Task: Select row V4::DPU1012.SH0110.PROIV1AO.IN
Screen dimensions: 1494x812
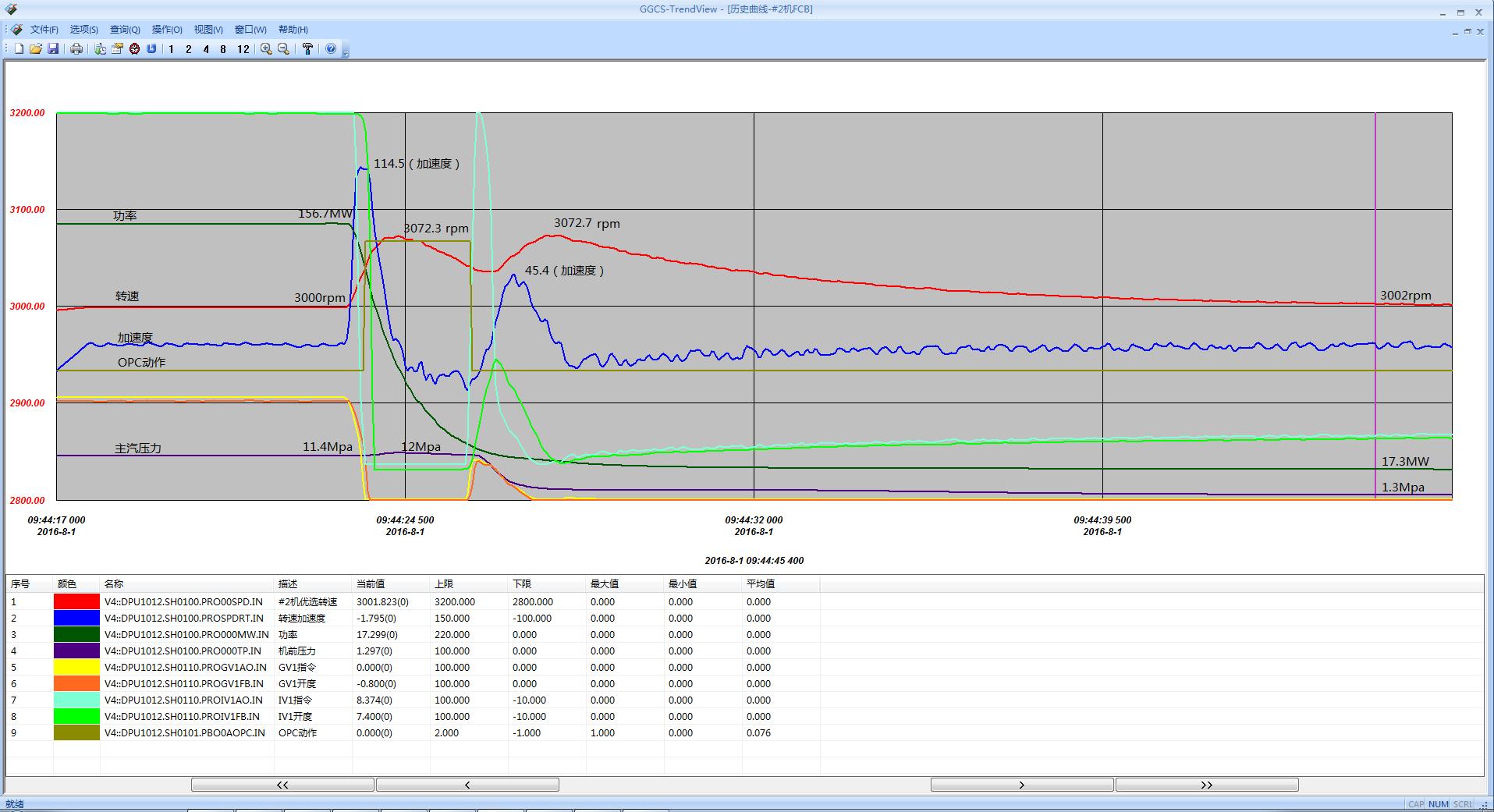Action: tap(413, 700)
